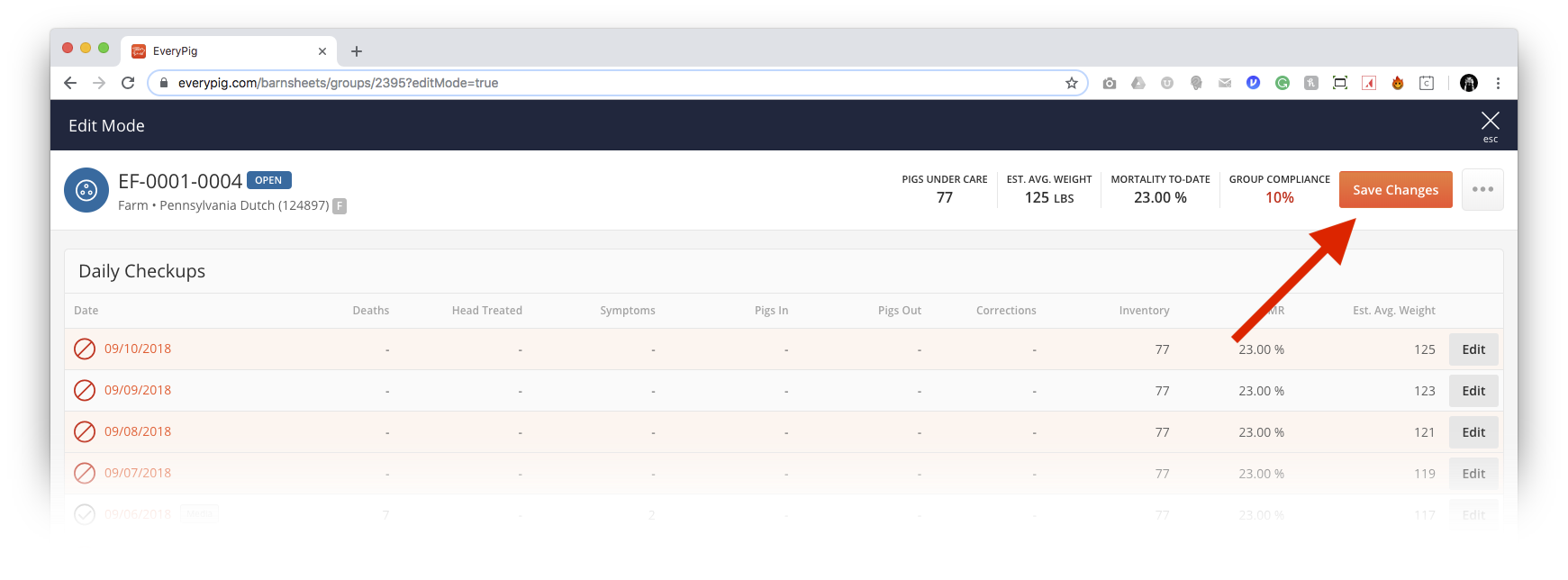This screenshot has height=580, width=1568.
Task: Click the 09/09/2018 date link
Action: coord(138,390)
